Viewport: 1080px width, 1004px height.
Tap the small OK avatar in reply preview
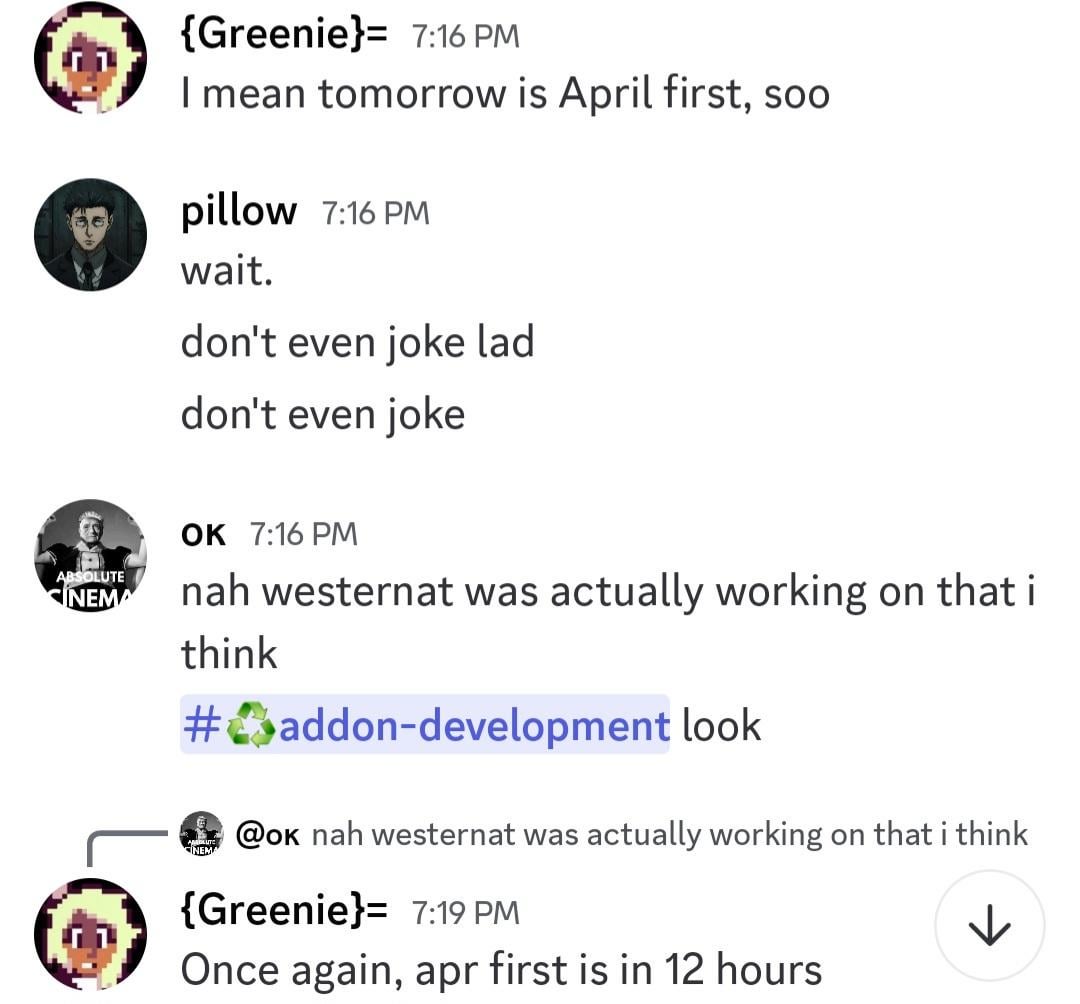pyautogui.click(x=201, y=833)
